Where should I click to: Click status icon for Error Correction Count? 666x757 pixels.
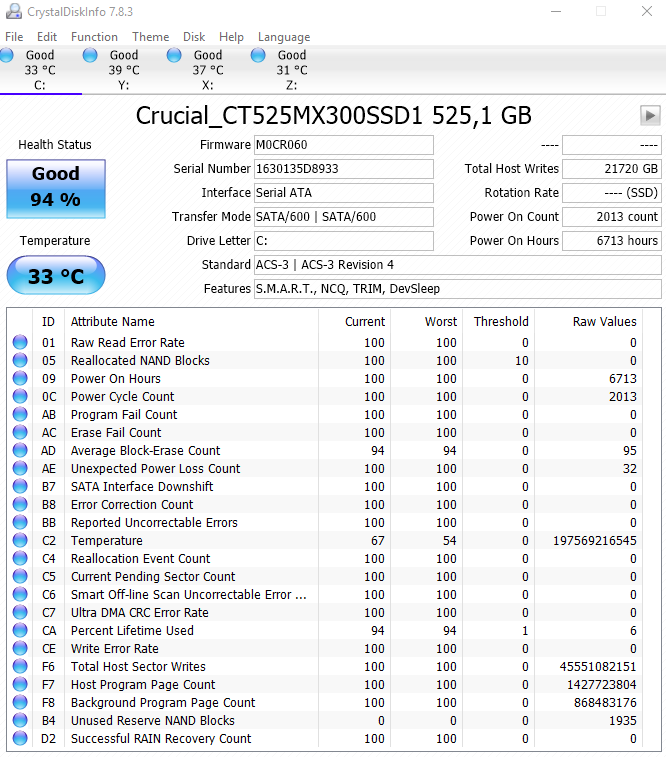pos(20,505)
